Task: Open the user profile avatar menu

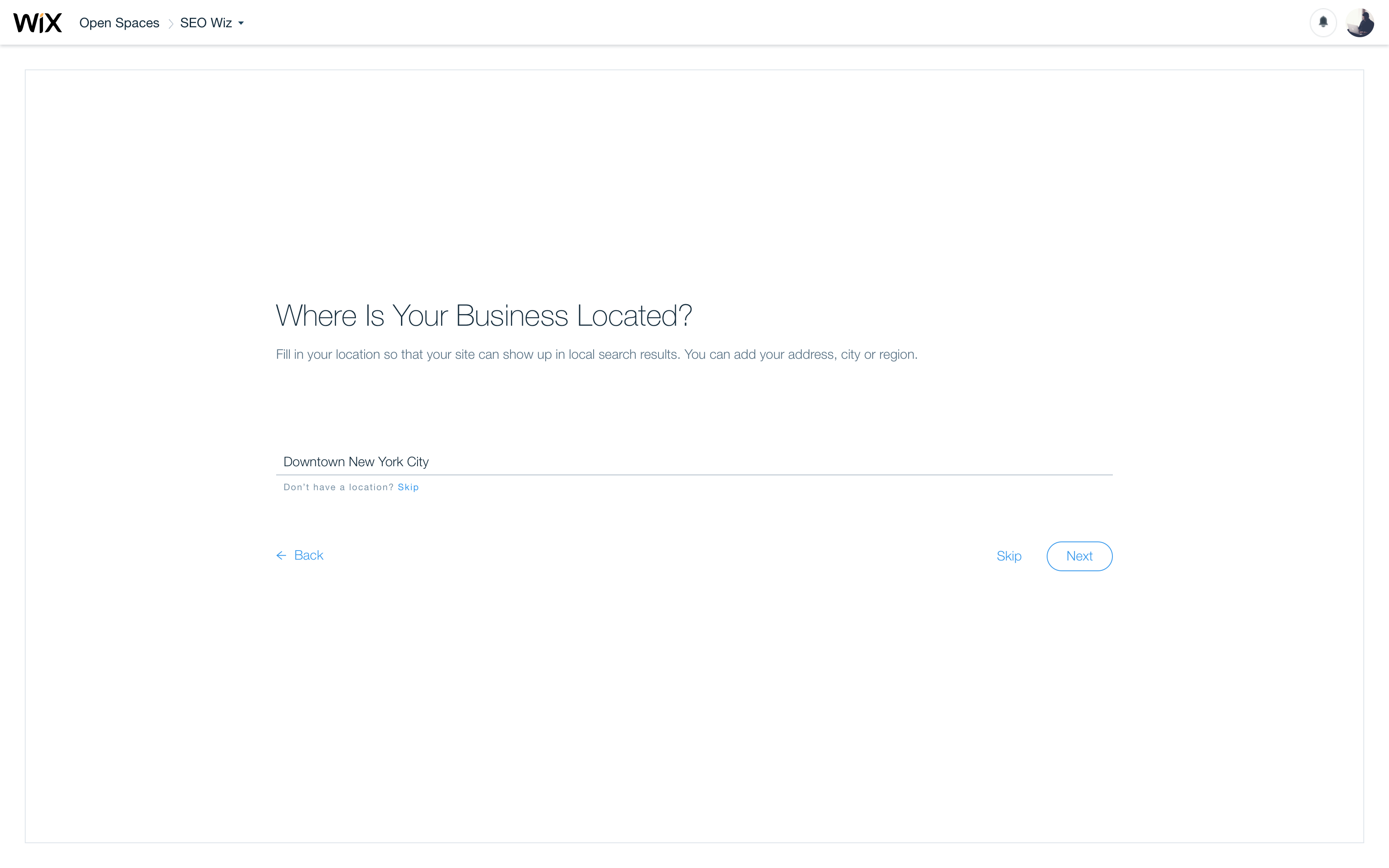Action: tap(1360, 23)
